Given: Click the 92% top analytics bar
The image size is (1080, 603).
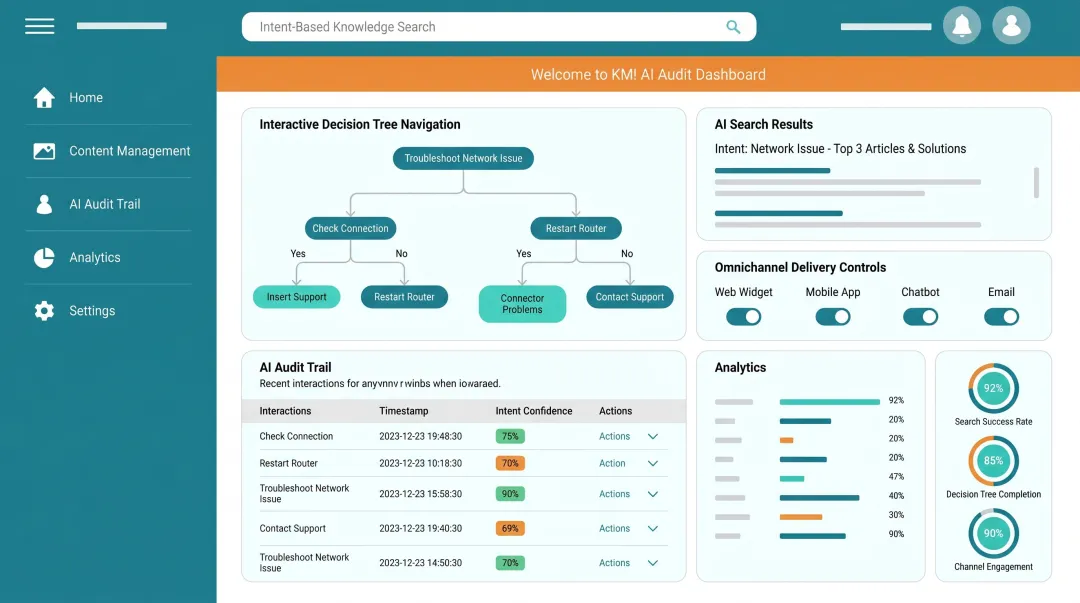Looking at the screenshot, I should point(829,402).
